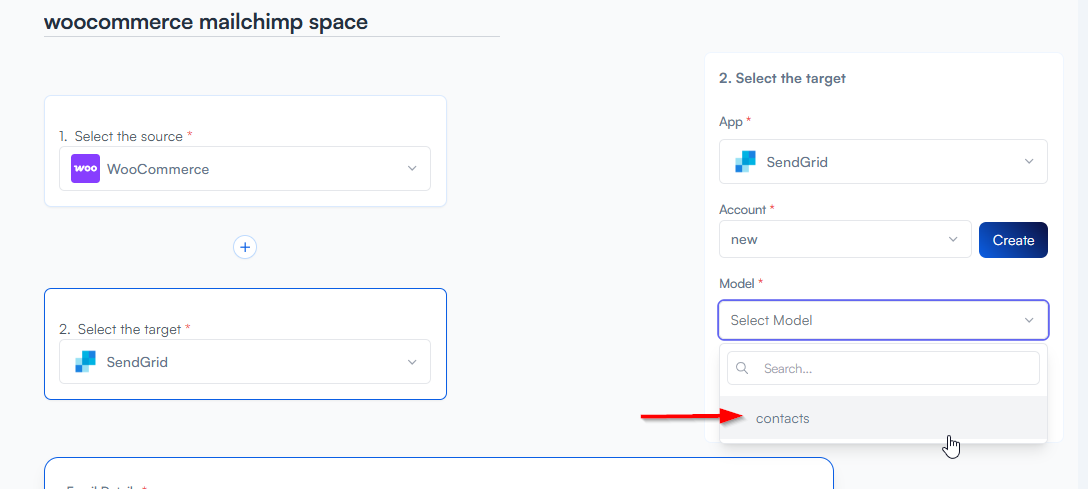Viewport: 1088px width, 489px height.
Task: Choose the 'contacts' model option
Action: point(782,418)
